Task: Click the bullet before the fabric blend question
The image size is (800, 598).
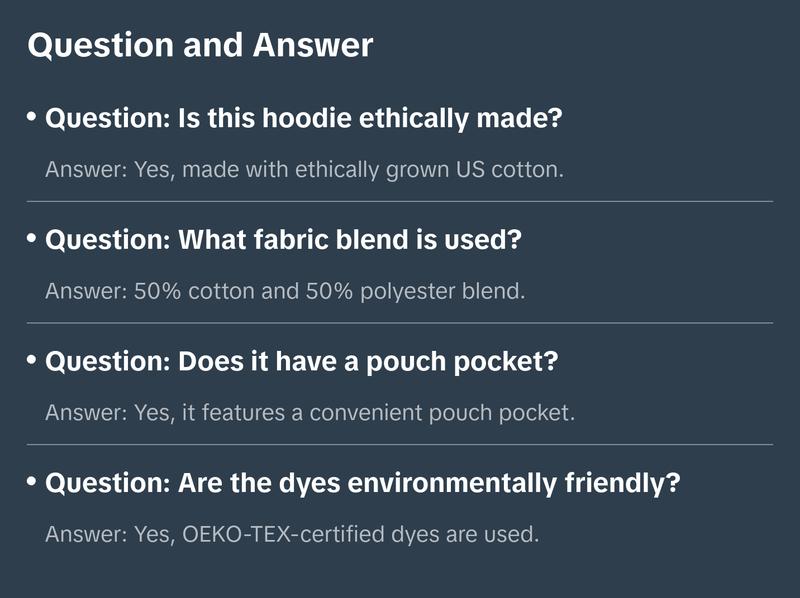Action: pyautogui.click(x=32, y=240)
